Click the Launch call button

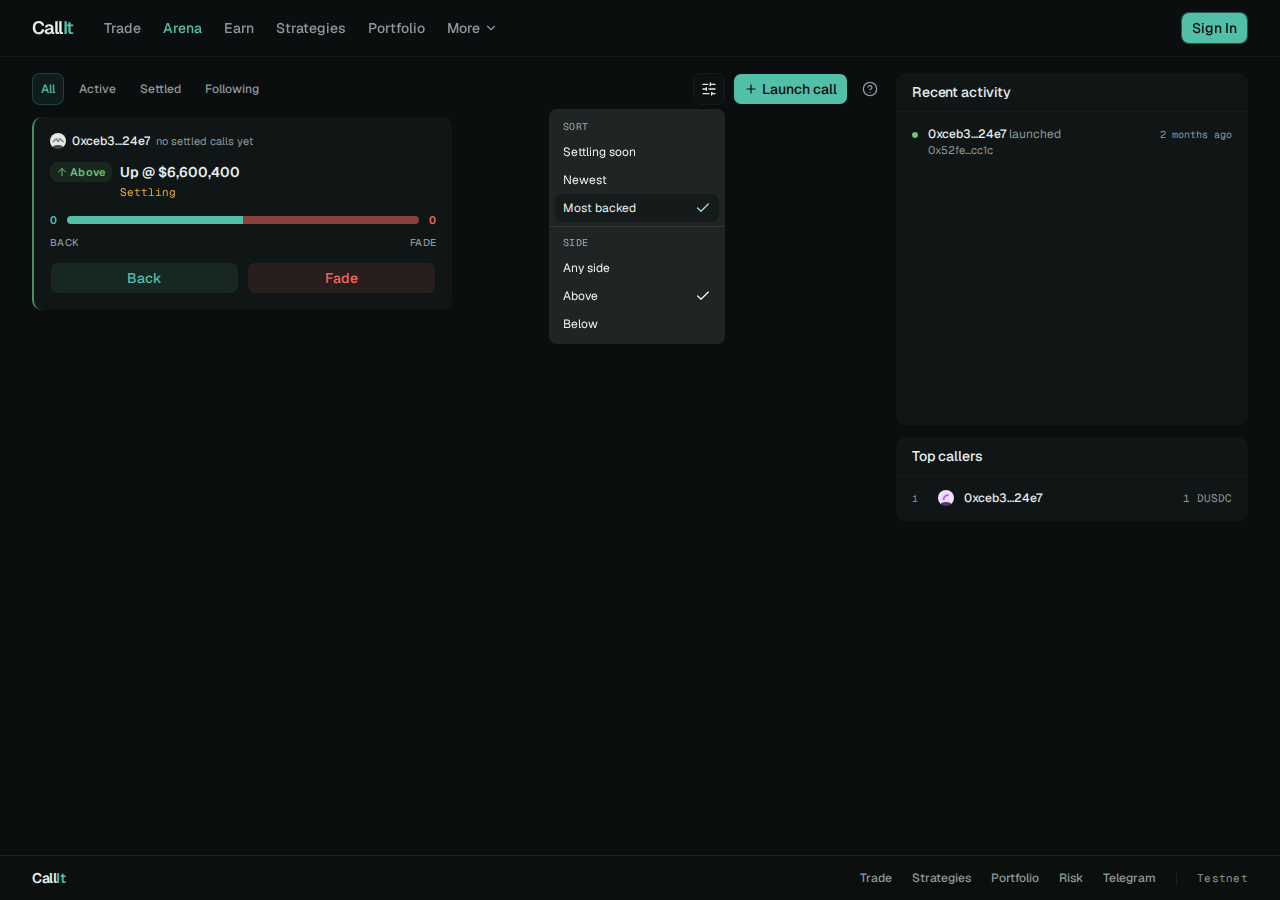point(790,89)
